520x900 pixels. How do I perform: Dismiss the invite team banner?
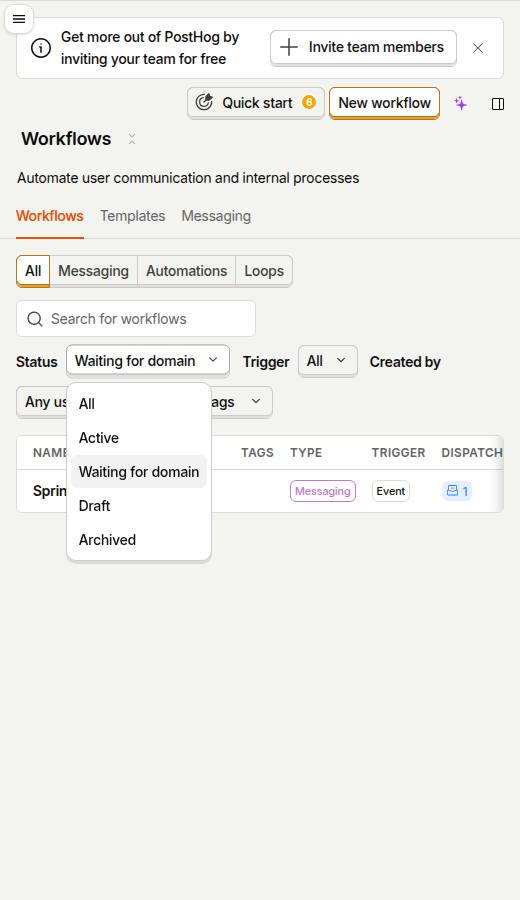point(478,48)
